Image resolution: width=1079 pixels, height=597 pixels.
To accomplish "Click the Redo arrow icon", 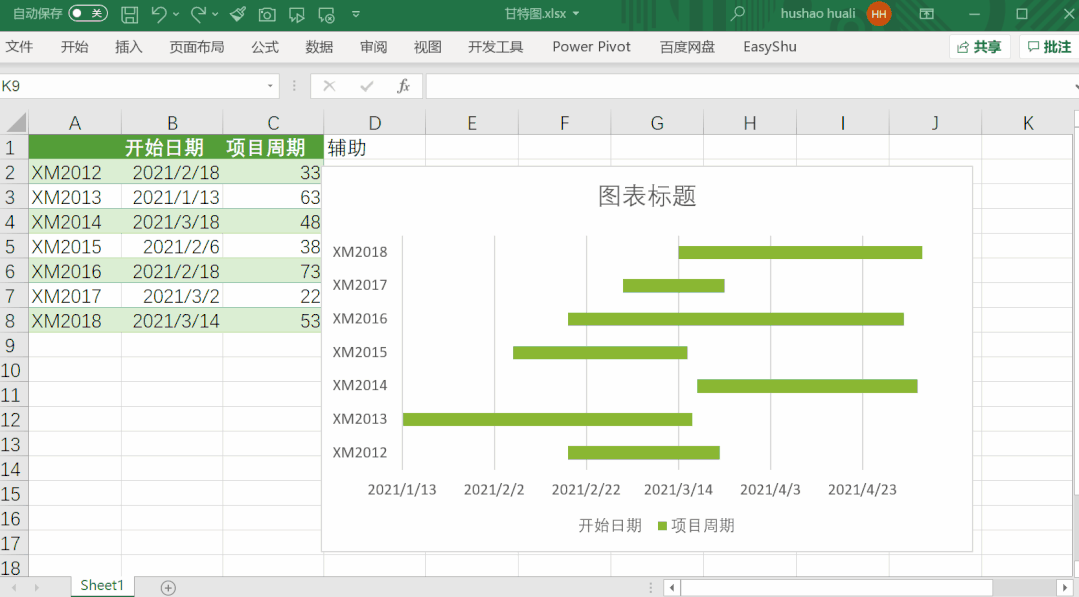I will point(198,14).
